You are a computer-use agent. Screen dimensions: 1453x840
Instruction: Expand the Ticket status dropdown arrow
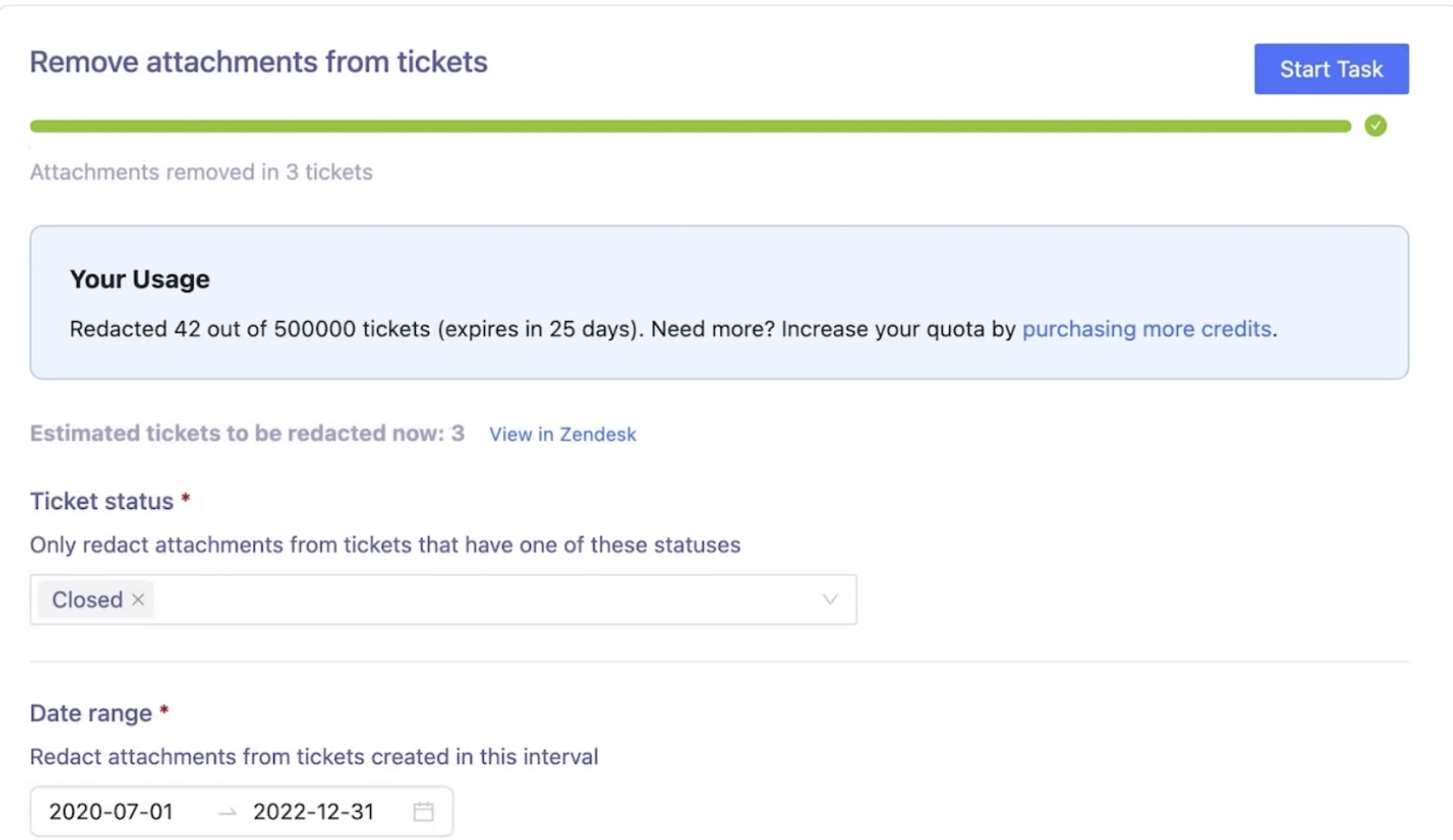[830, 599]
